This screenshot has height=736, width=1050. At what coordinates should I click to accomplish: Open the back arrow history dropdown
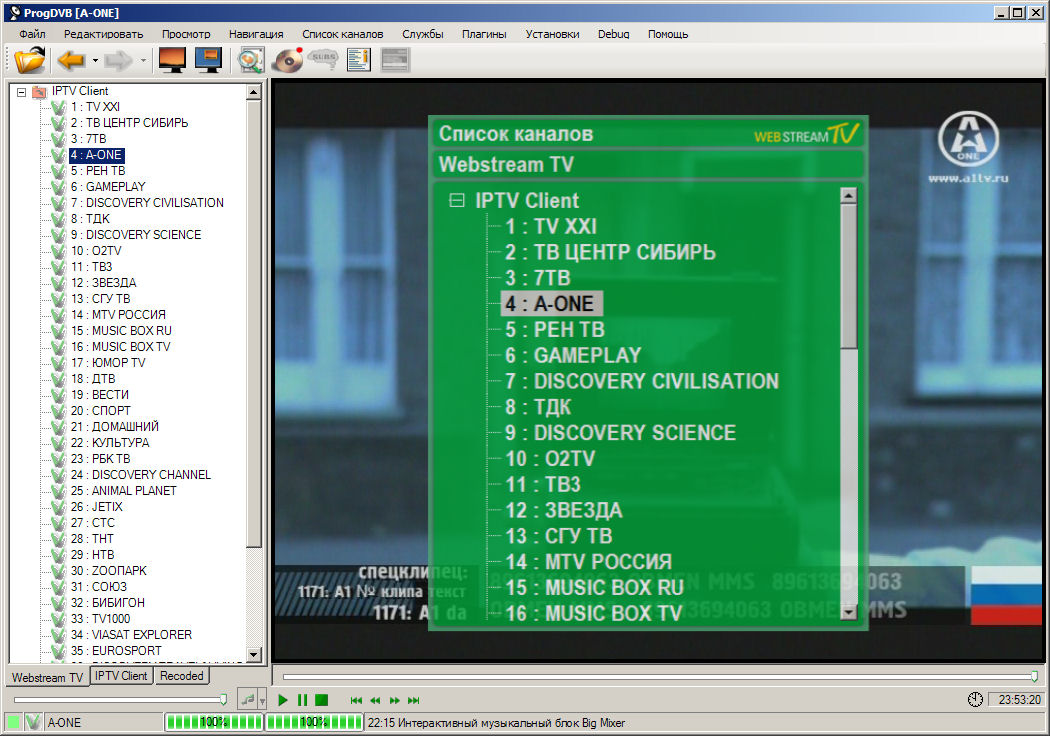pyautogui.click(x=95, y=60)
